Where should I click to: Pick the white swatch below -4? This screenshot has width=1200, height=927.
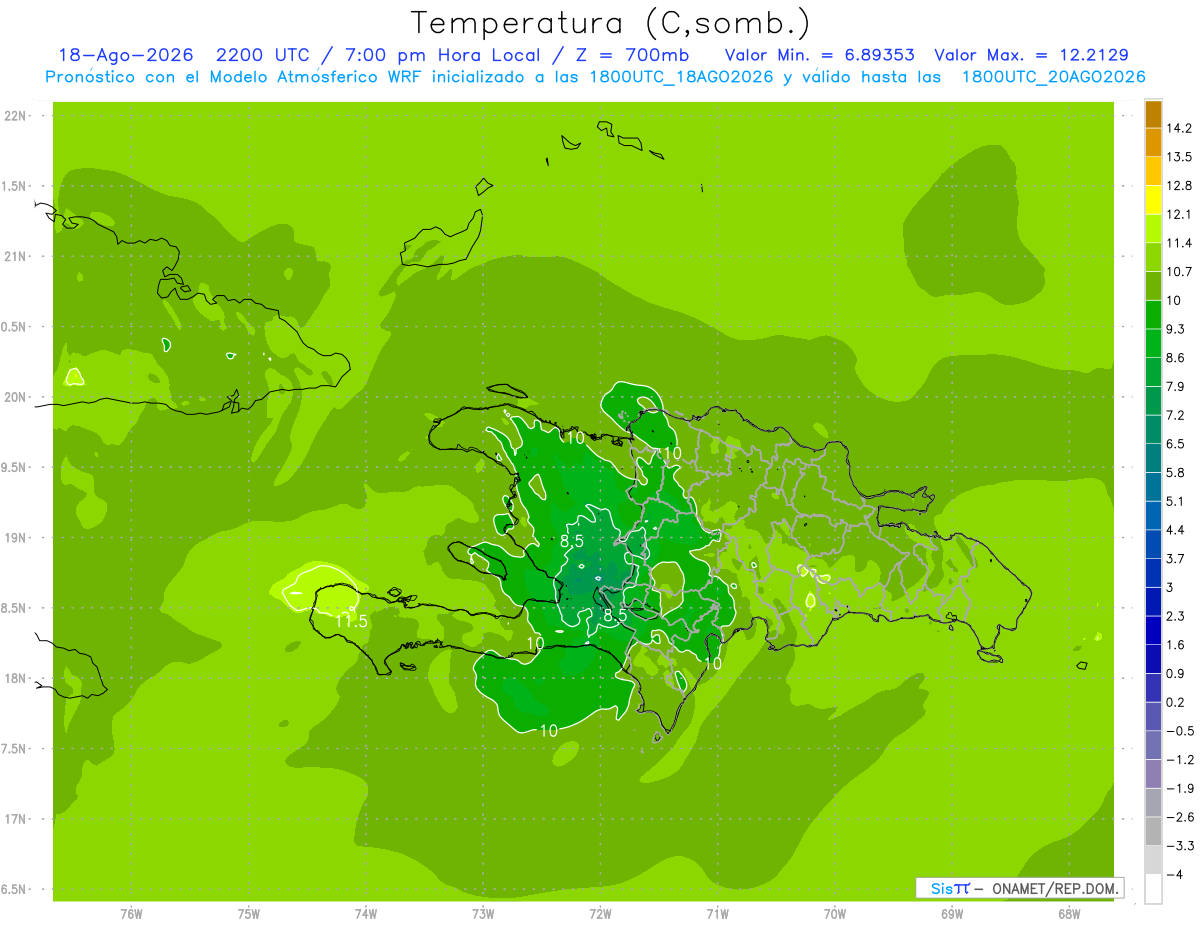[x=1153, y=890]
